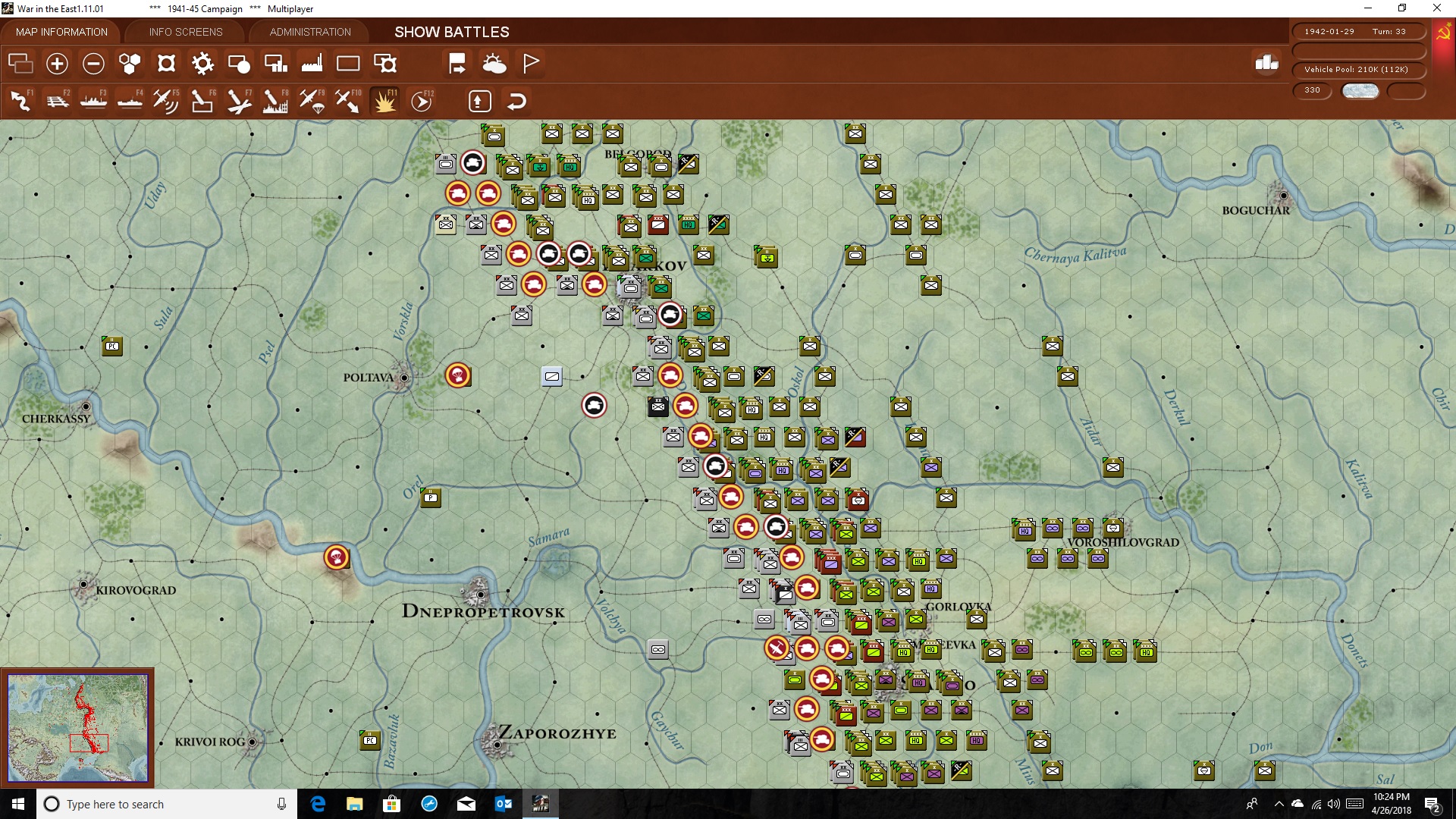
Task: Click the minimap in bottom-left corner
Action: click(77, 728)
